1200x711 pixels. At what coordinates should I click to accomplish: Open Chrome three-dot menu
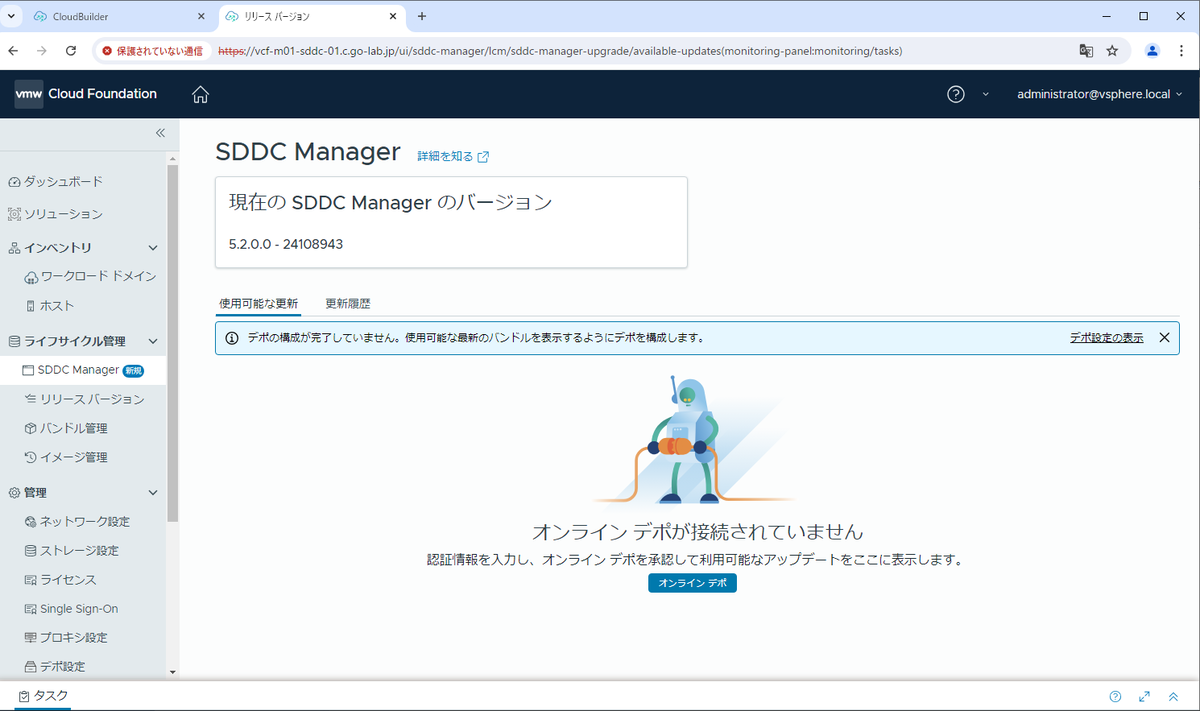pyautogui.click(x=1181, y=51)
